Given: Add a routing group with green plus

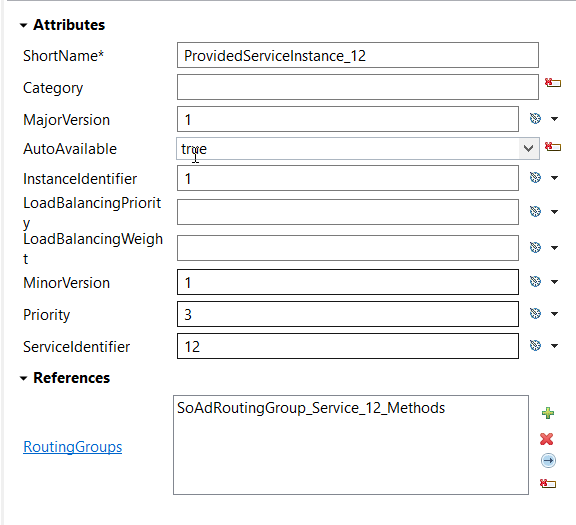Looking at the screenshot, I should 548,413.
